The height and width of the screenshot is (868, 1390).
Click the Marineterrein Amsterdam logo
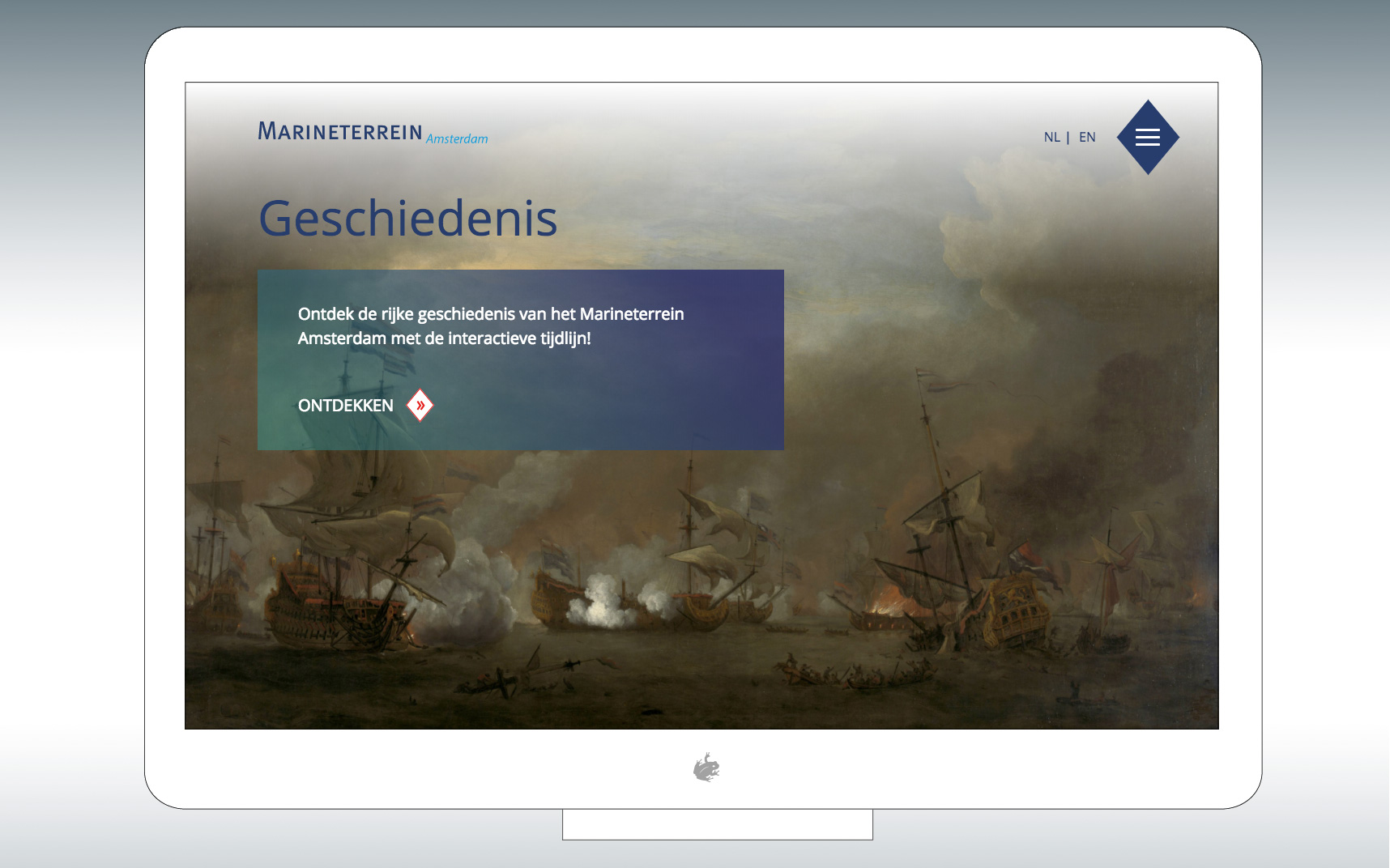pyautogui.click(x=373, y=132)
